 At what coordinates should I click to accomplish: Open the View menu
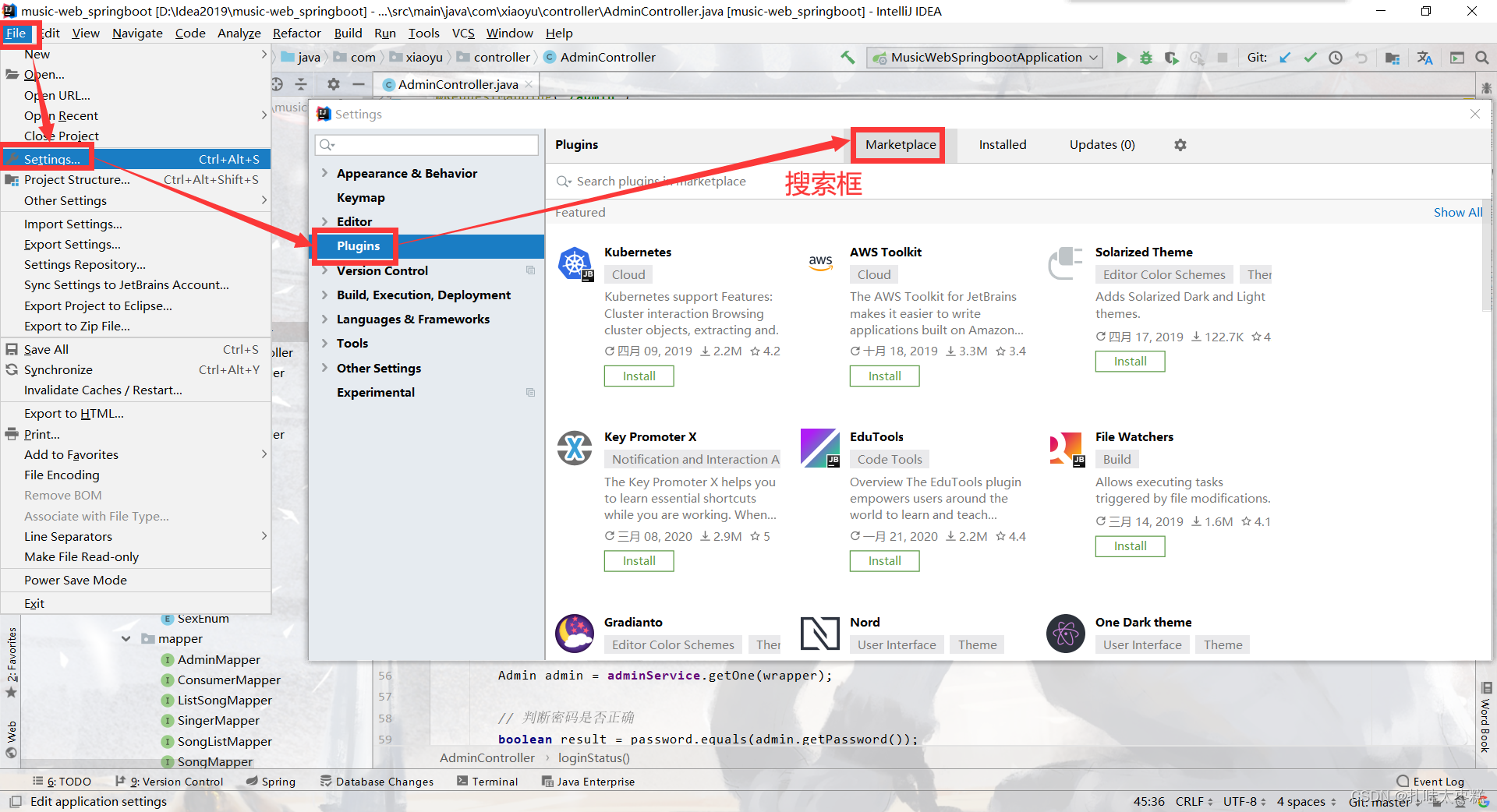coord(86,33)
